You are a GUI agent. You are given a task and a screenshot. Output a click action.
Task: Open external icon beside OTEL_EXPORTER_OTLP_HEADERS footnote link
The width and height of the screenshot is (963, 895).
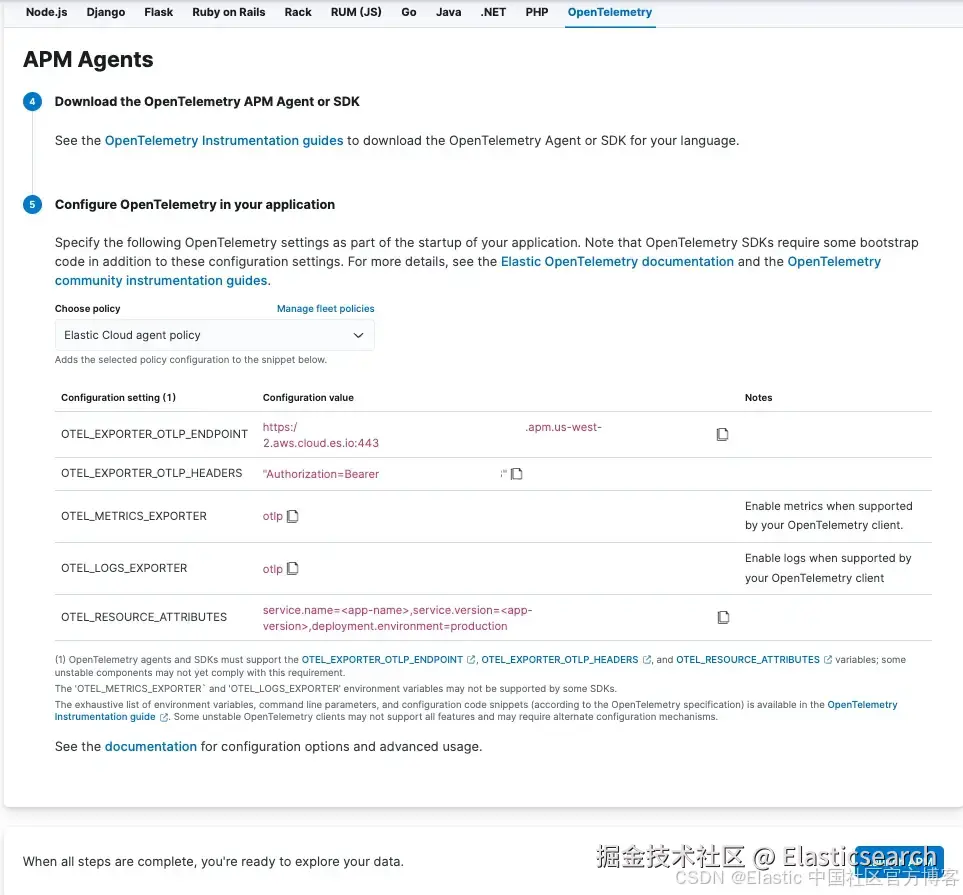(646, 660)
